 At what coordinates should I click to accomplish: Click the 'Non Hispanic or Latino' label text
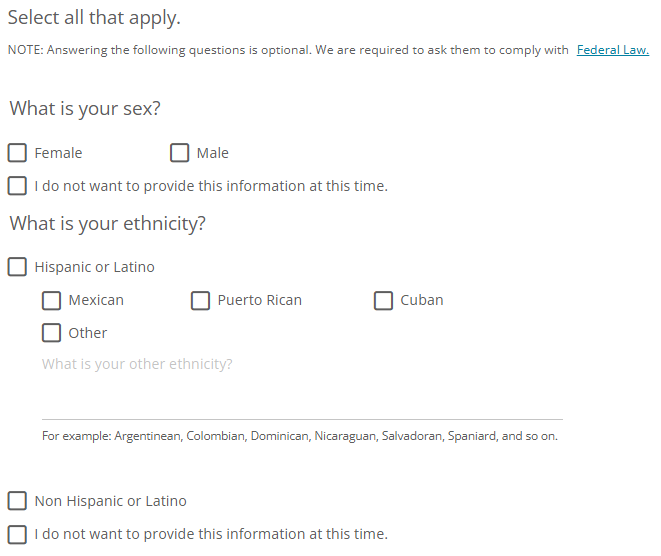110,501
